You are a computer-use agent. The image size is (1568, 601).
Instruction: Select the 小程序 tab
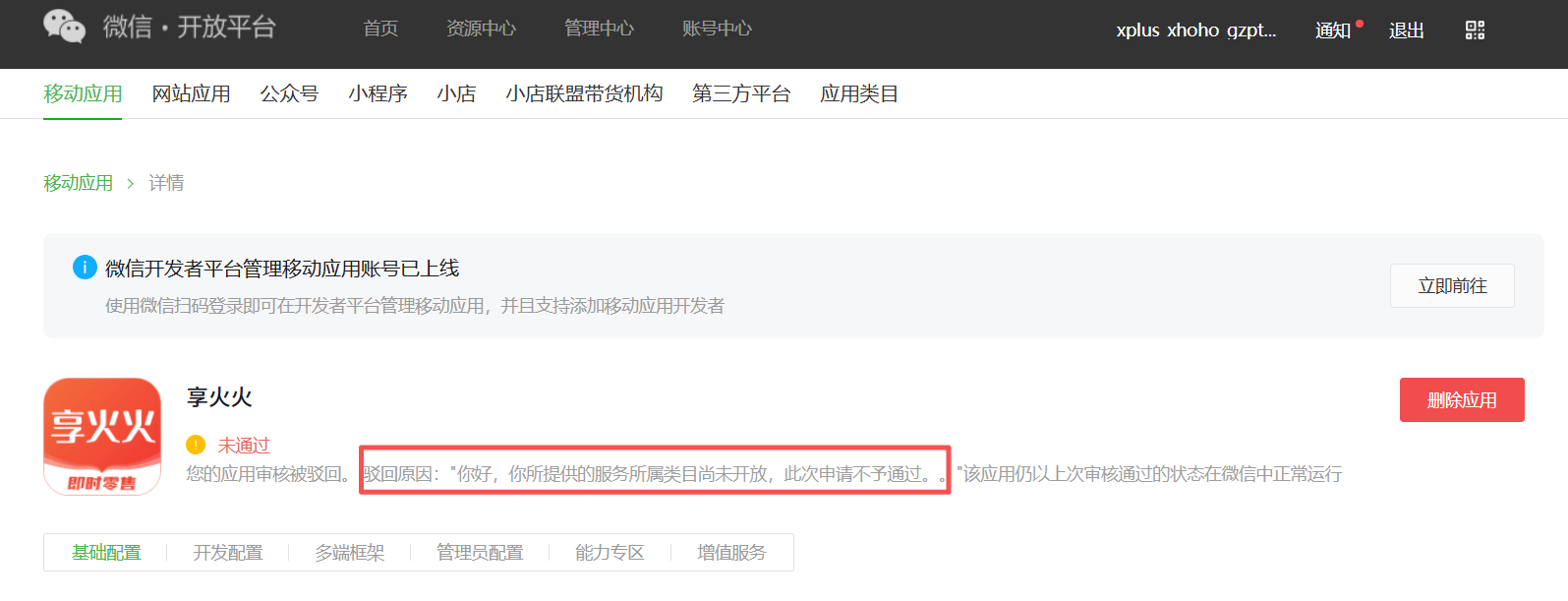point(377,93)
